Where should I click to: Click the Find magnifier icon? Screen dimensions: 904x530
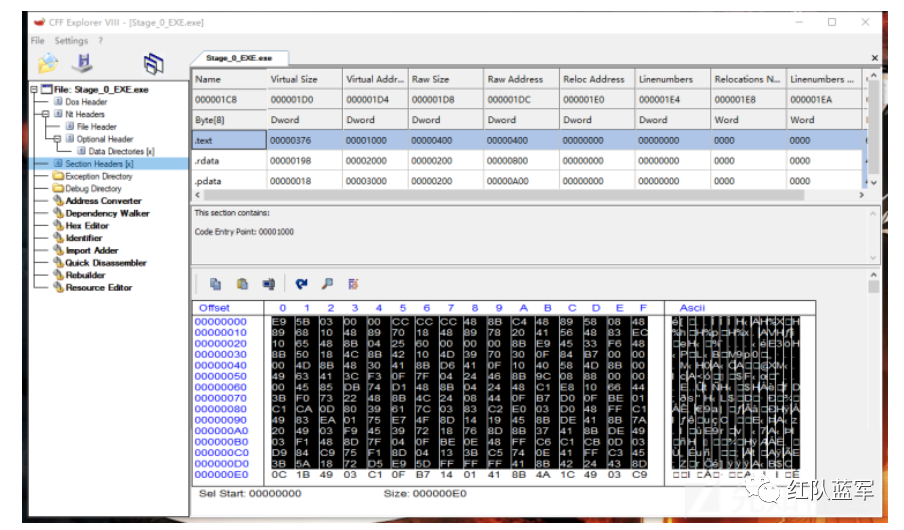pos(327,284)
